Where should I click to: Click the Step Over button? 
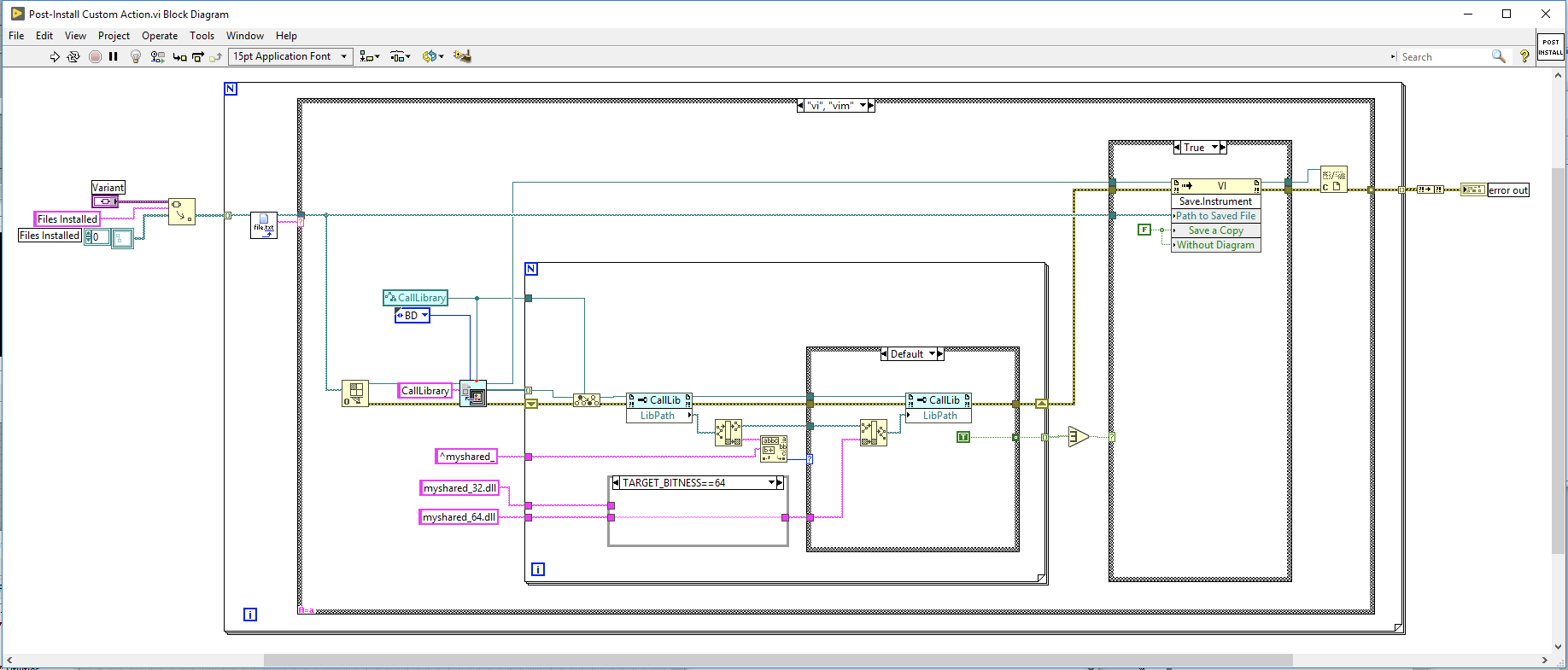[198, 57]
